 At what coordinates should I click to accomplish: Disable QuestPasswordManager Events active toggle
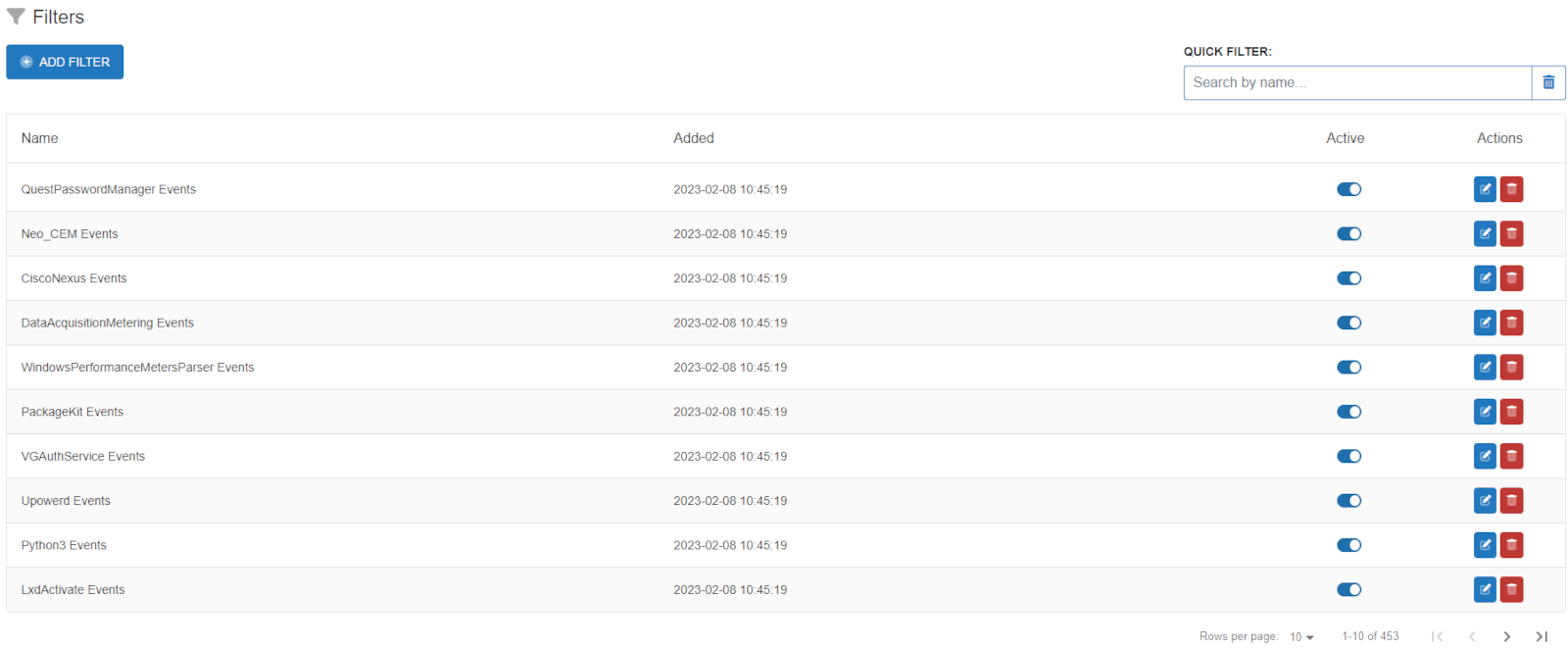click(1348, 189)
